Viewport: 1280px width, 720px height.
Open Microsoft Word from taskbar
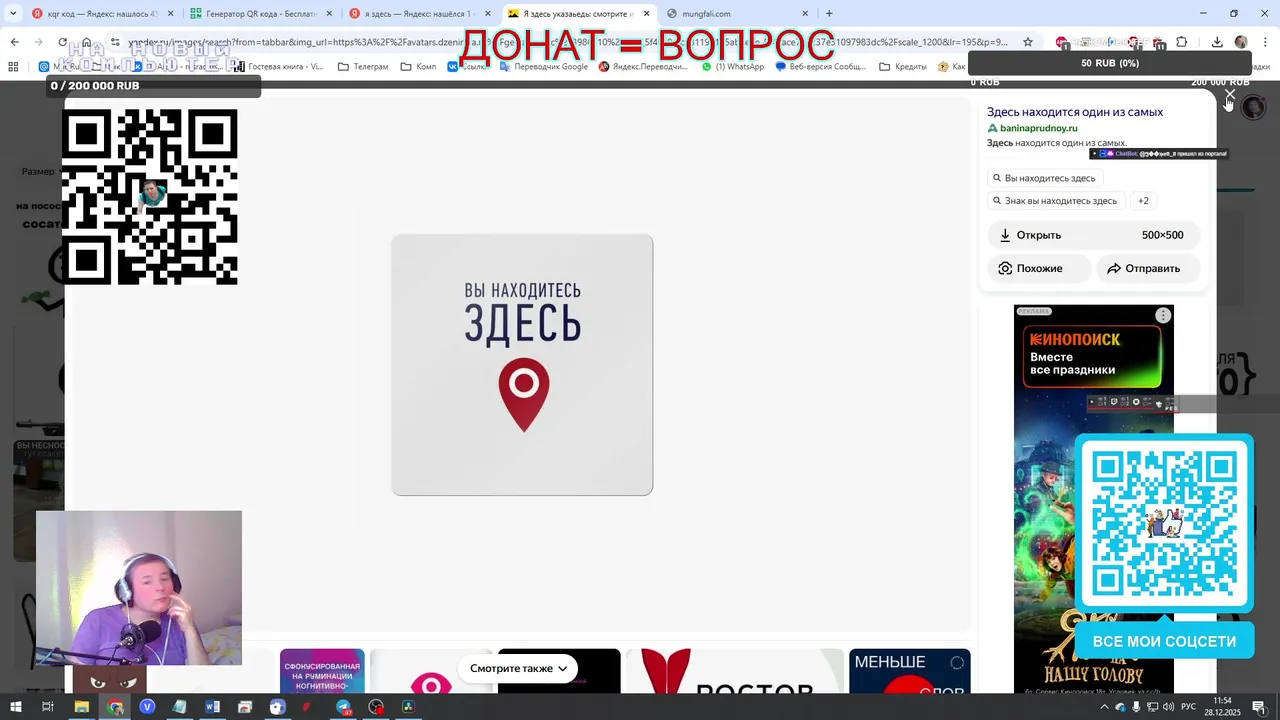click(x=212, y=707)
